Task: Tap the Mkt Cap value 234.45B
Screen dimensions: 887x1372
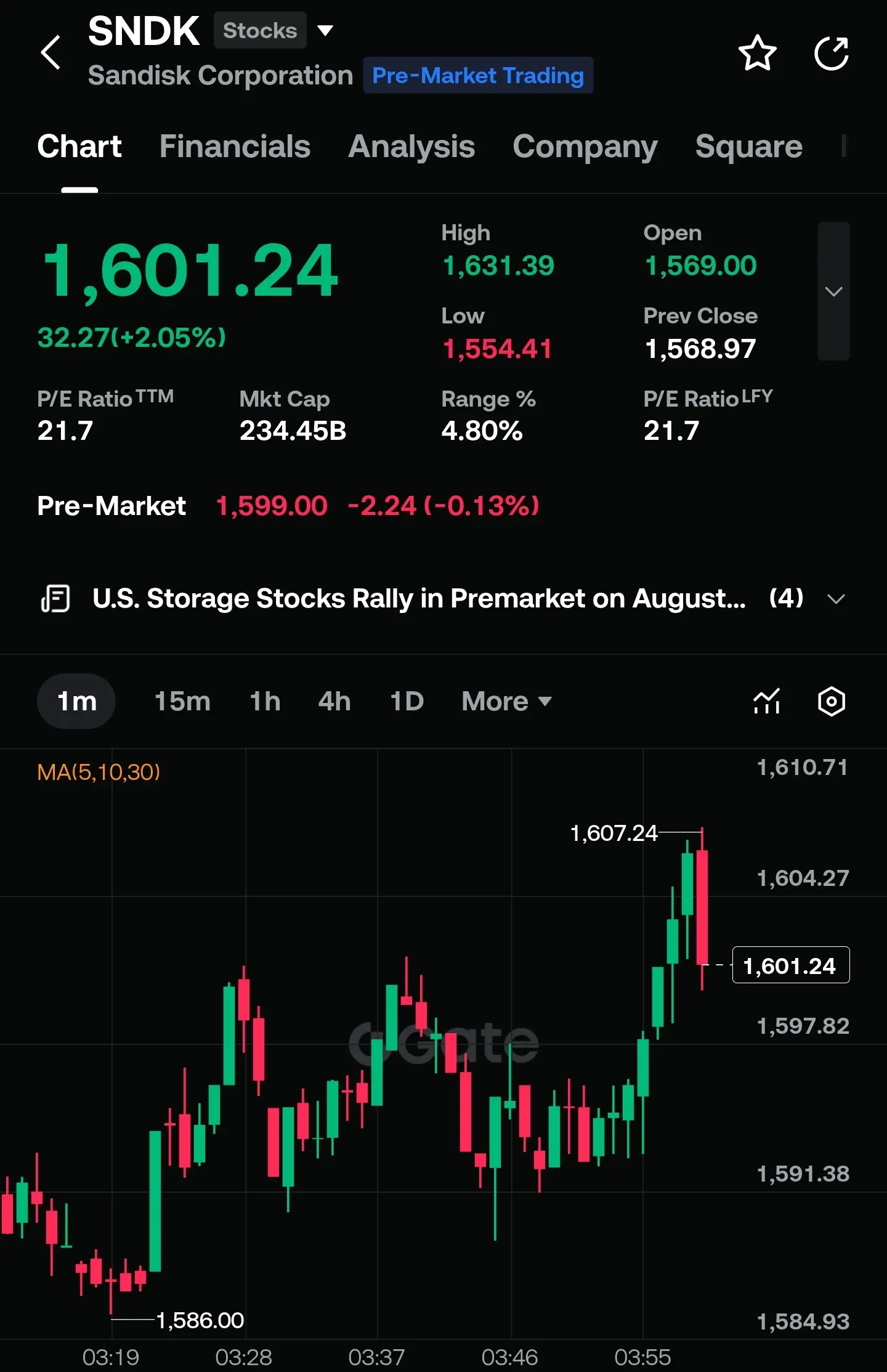Action: point(293,431)
